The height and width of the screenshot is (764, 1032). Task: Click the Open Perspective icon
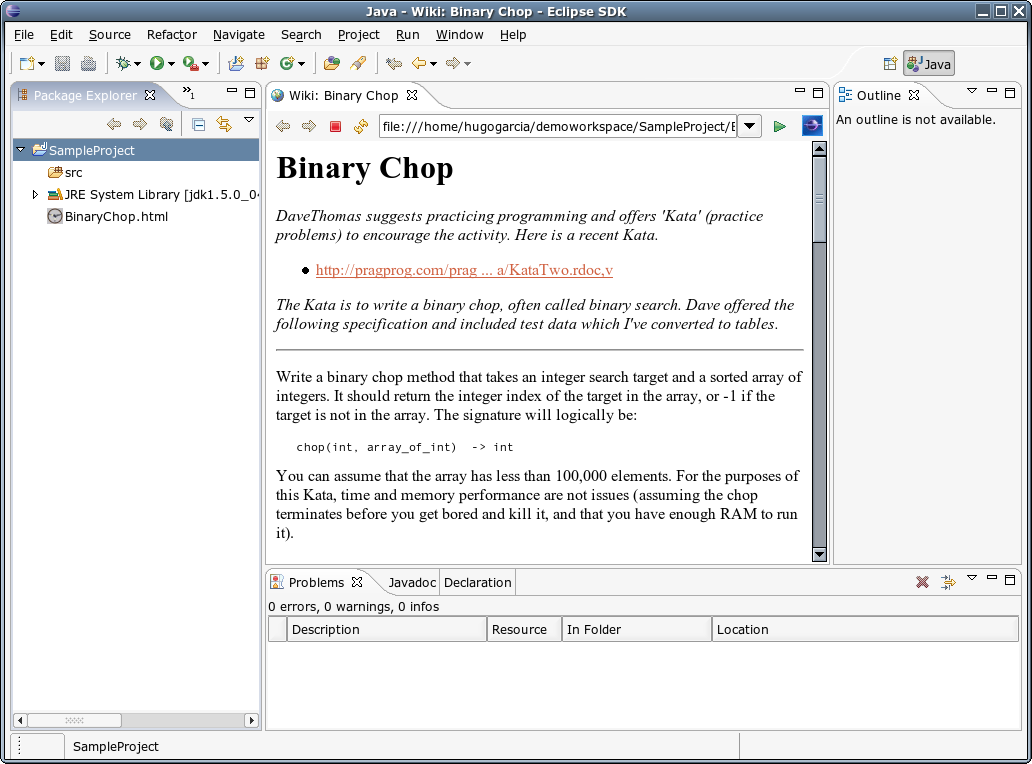pos(889,64)
